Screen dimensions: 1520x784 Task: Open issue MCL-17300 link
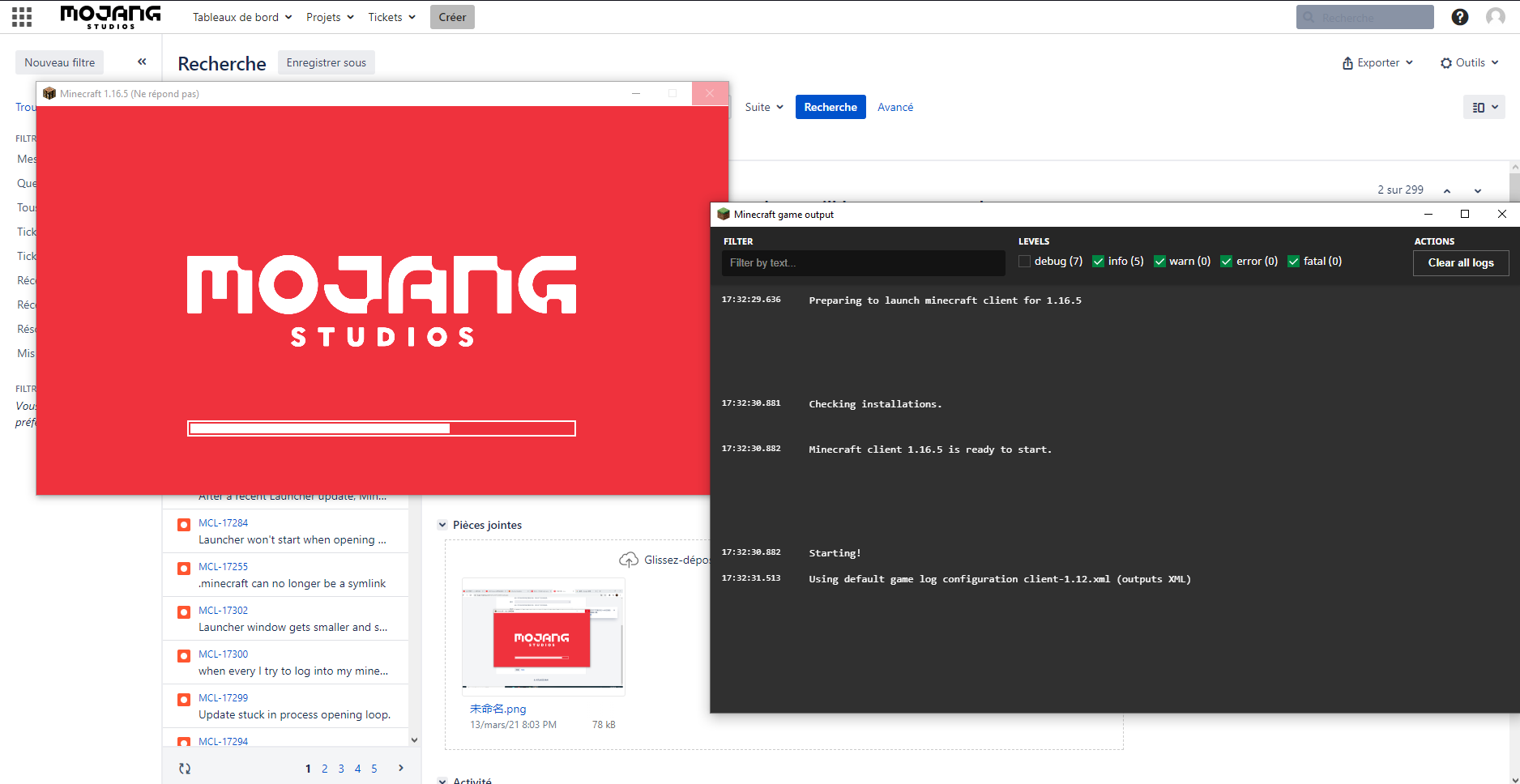(x=224, y=654)
